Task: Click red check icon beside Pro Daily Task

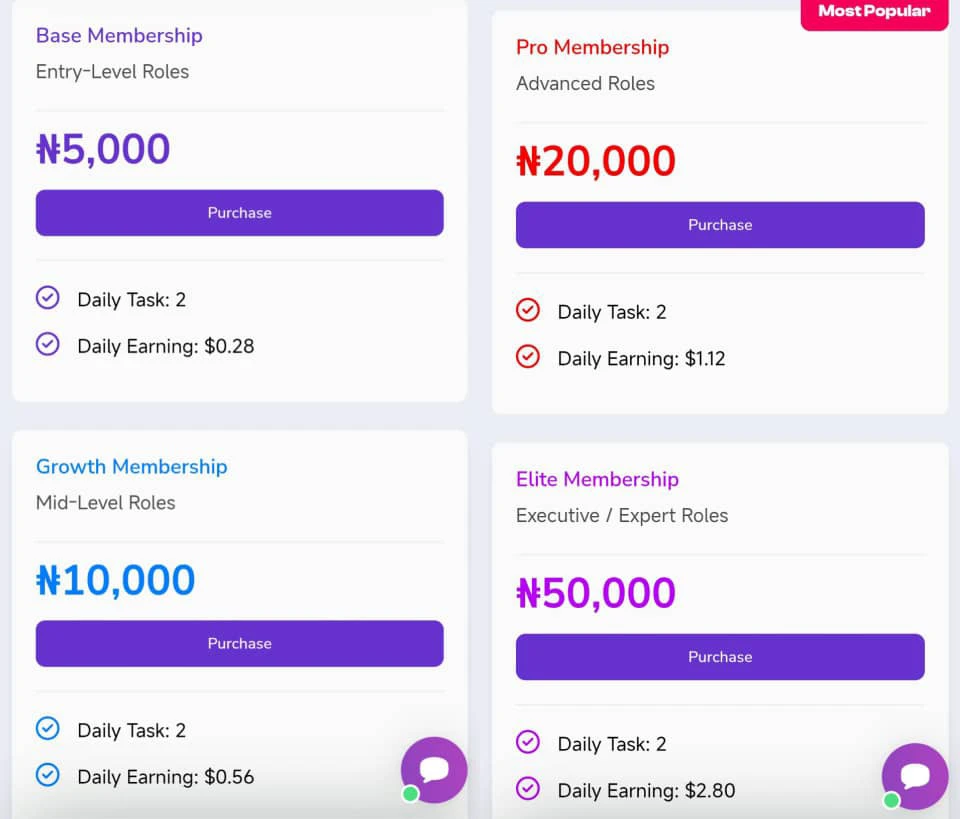Action: coord(528,310)
